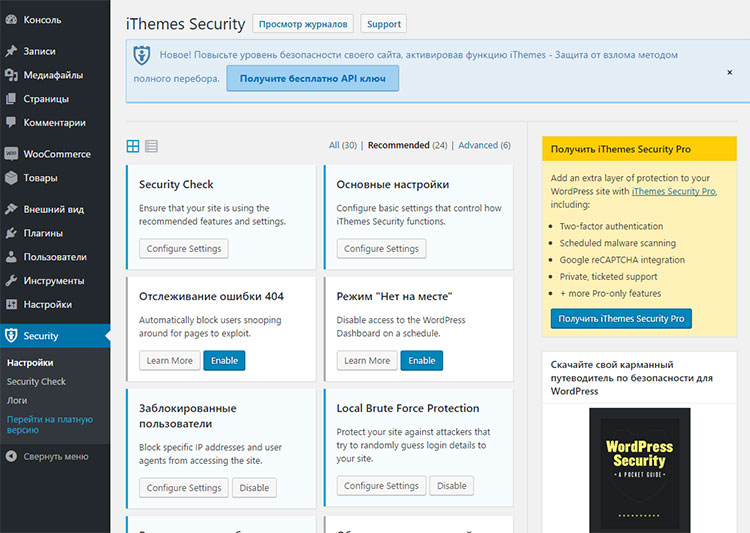Click Свернуть меню text
Image resolution: width=750 pixels, height=533 pixels.
[x=56, y=456]
